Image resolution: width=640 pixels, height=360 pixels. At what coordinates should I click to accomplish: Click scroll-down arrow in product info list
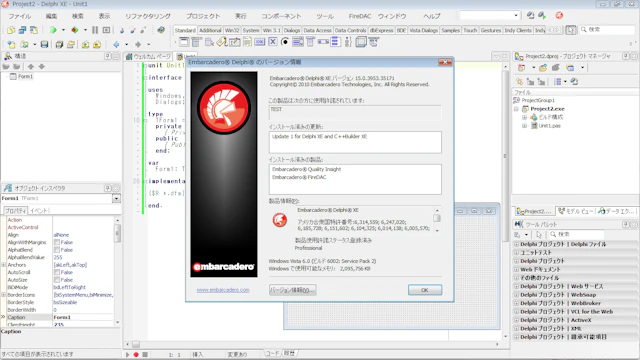point(437,231)
